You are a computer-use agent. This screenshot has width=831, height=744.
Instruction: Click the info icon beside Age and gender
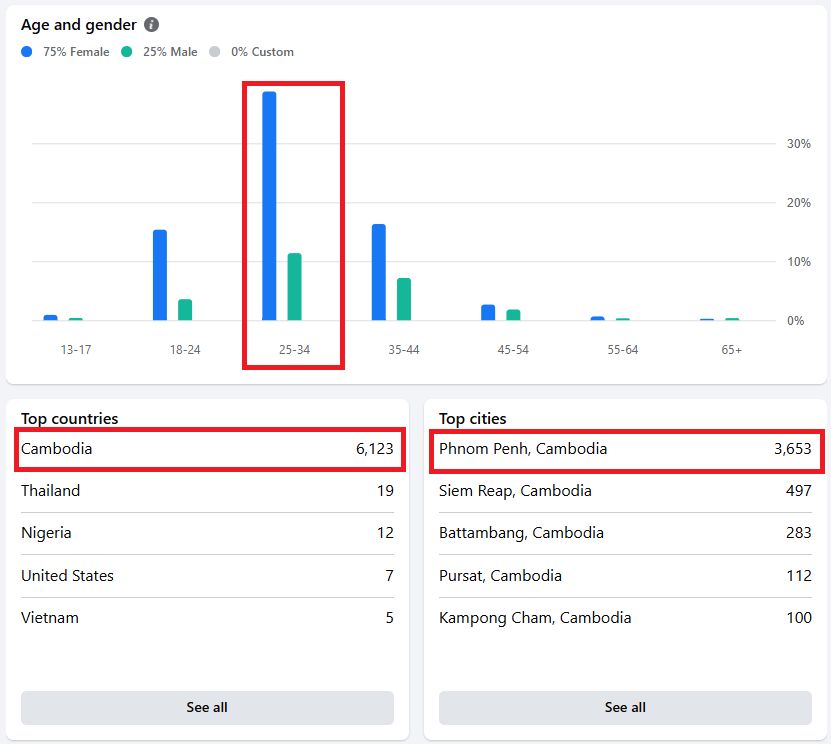pyautogui.click(x=152, y=24)
